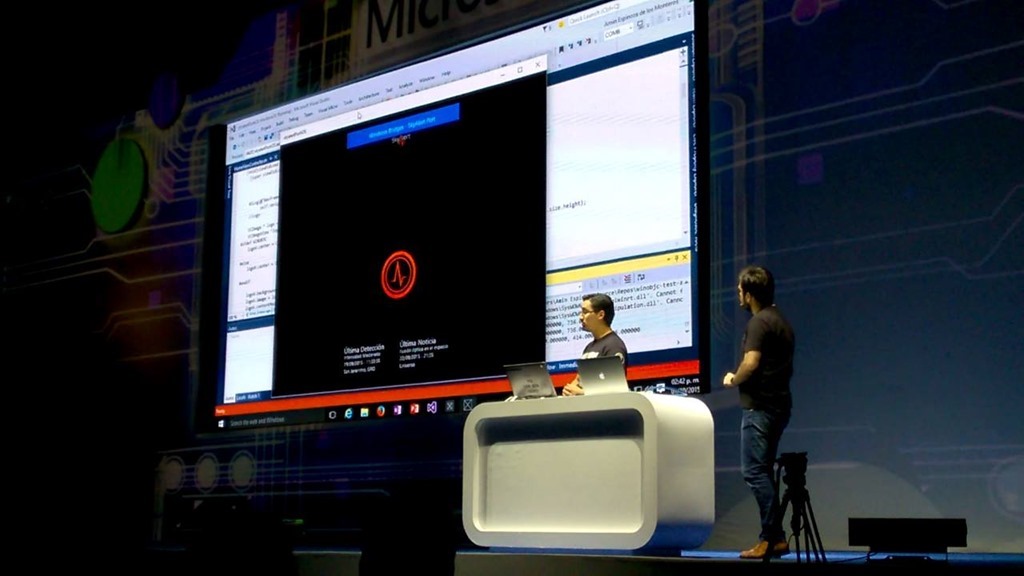Clear all text in the Output panel
The image size is (1024, 576).
click(628, 280)
